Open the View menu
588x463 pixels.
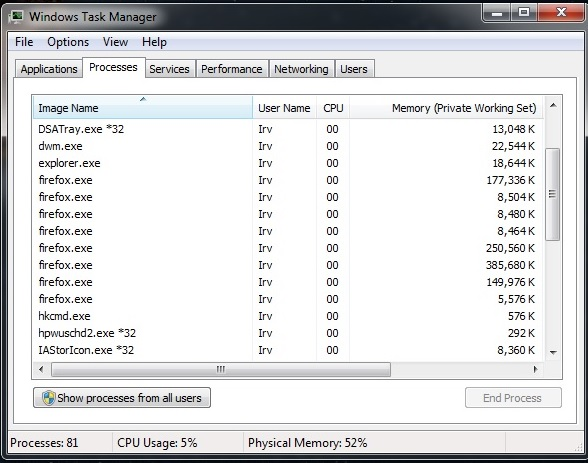point(116,42)
